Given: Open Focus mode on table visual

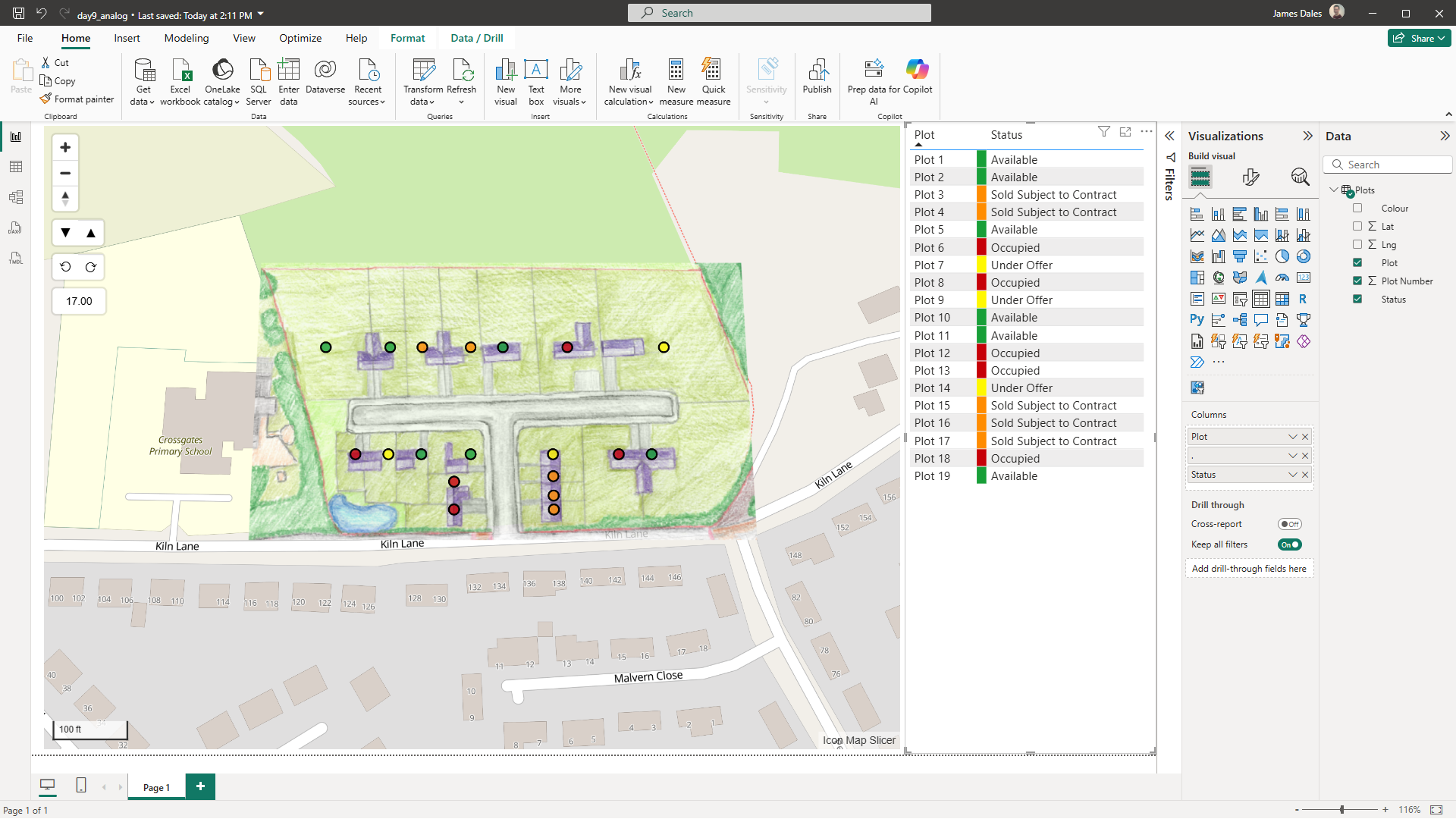Looking at the screenshot, I should point(1125,132).
